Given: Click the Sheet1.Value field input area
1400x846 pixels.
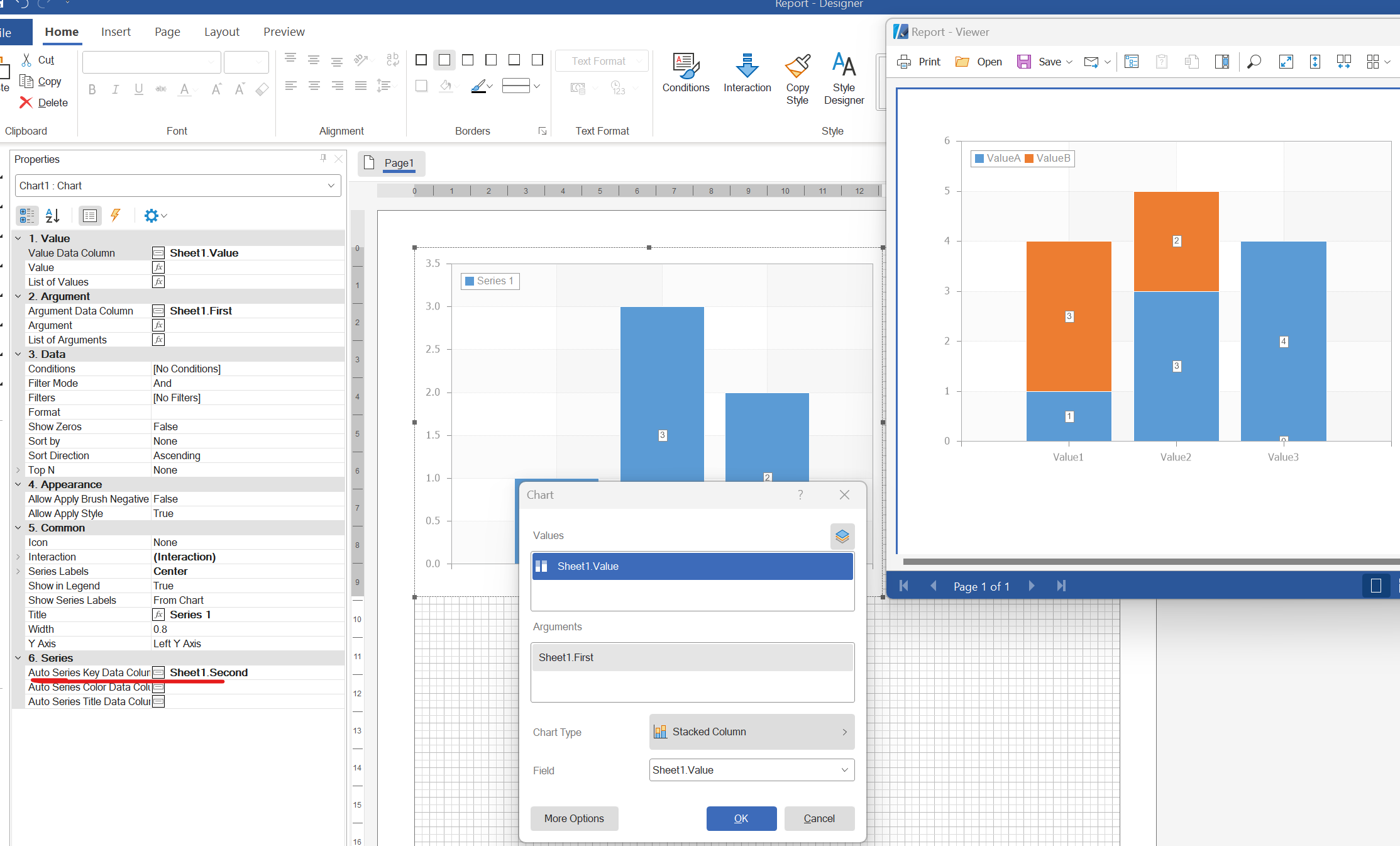Looking at the screenshot, I should point(749,770).
